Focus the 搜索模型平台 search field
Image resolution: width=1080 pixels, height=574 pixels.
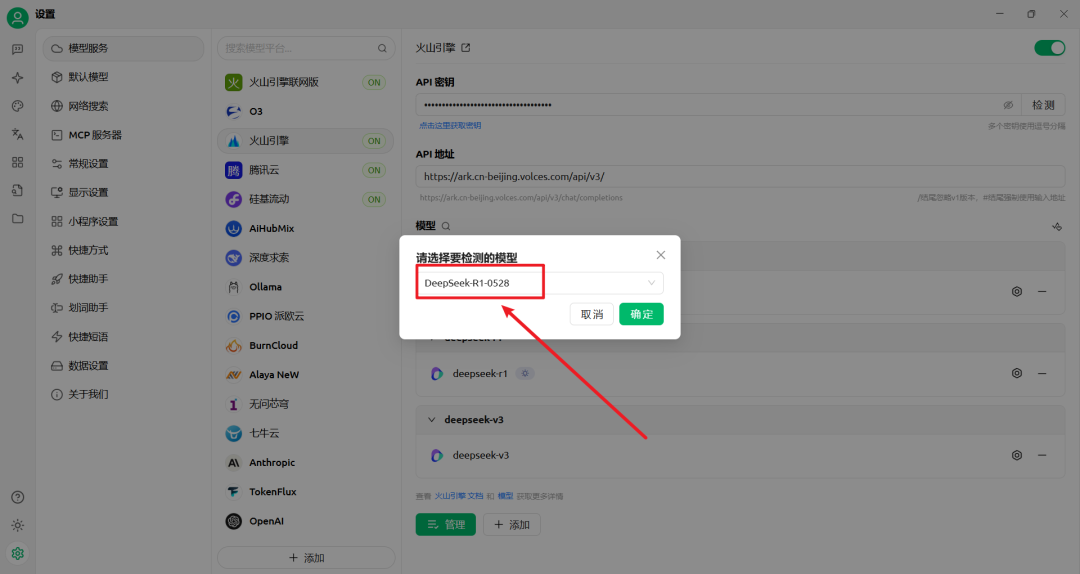(306, 48)
